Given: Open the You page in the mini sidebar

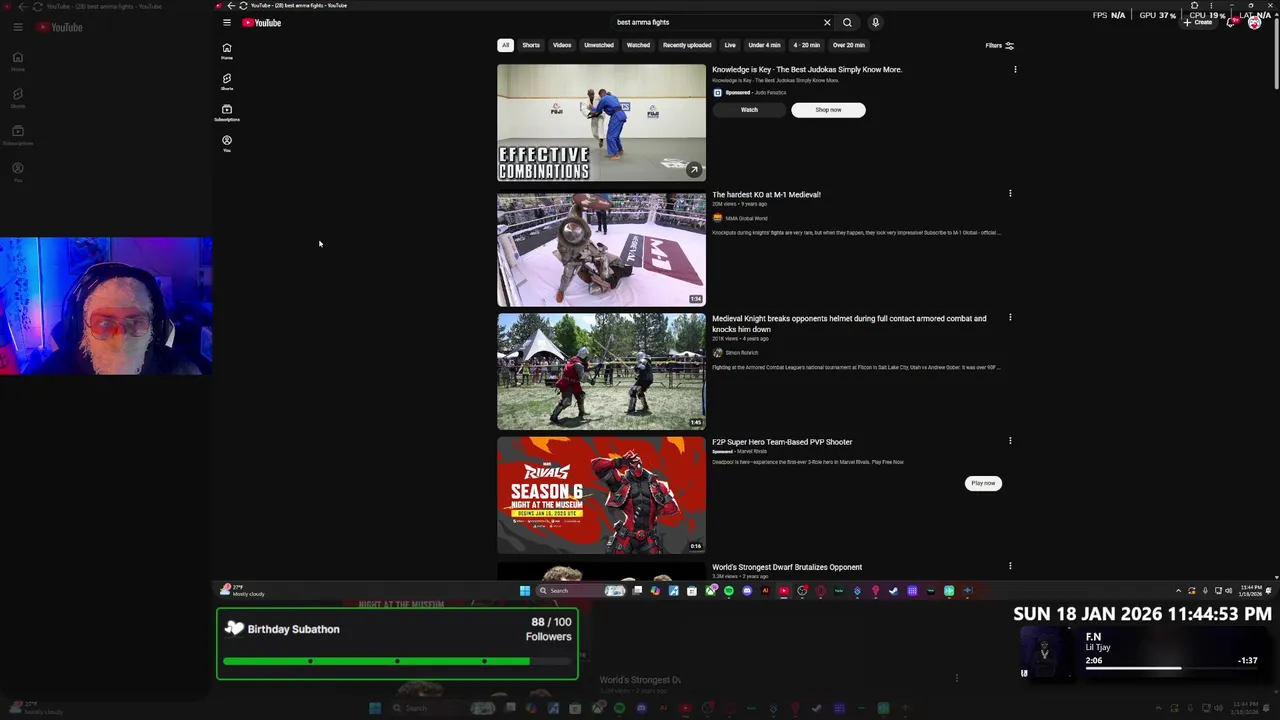Looking at the screenshot, I should 227,144.
